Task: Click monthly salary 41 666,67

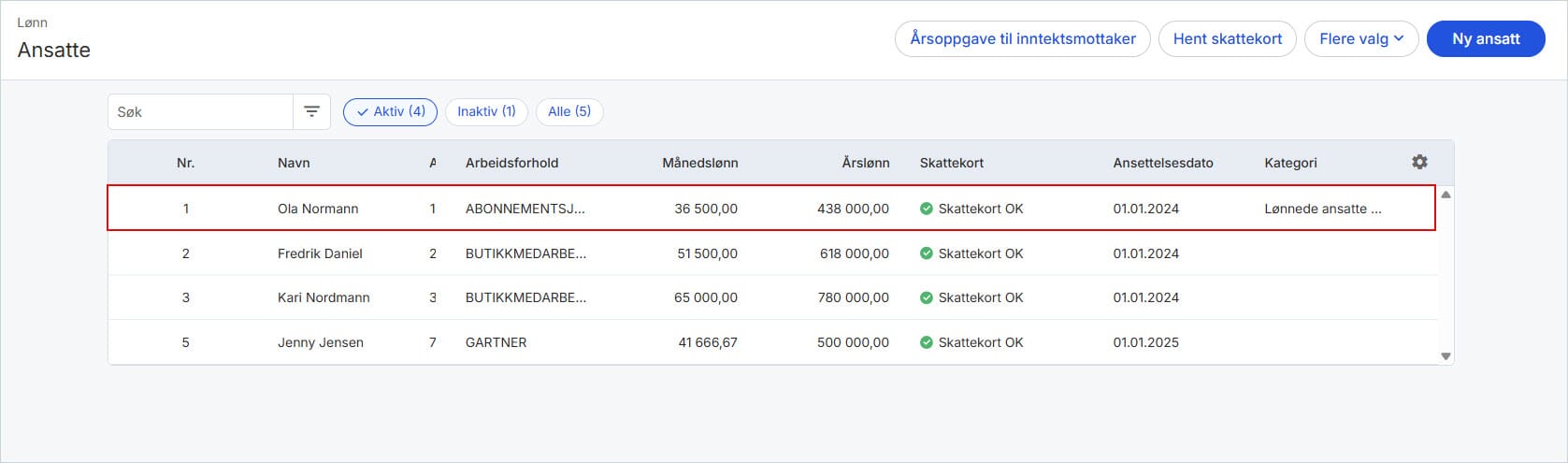Action: 708,342
